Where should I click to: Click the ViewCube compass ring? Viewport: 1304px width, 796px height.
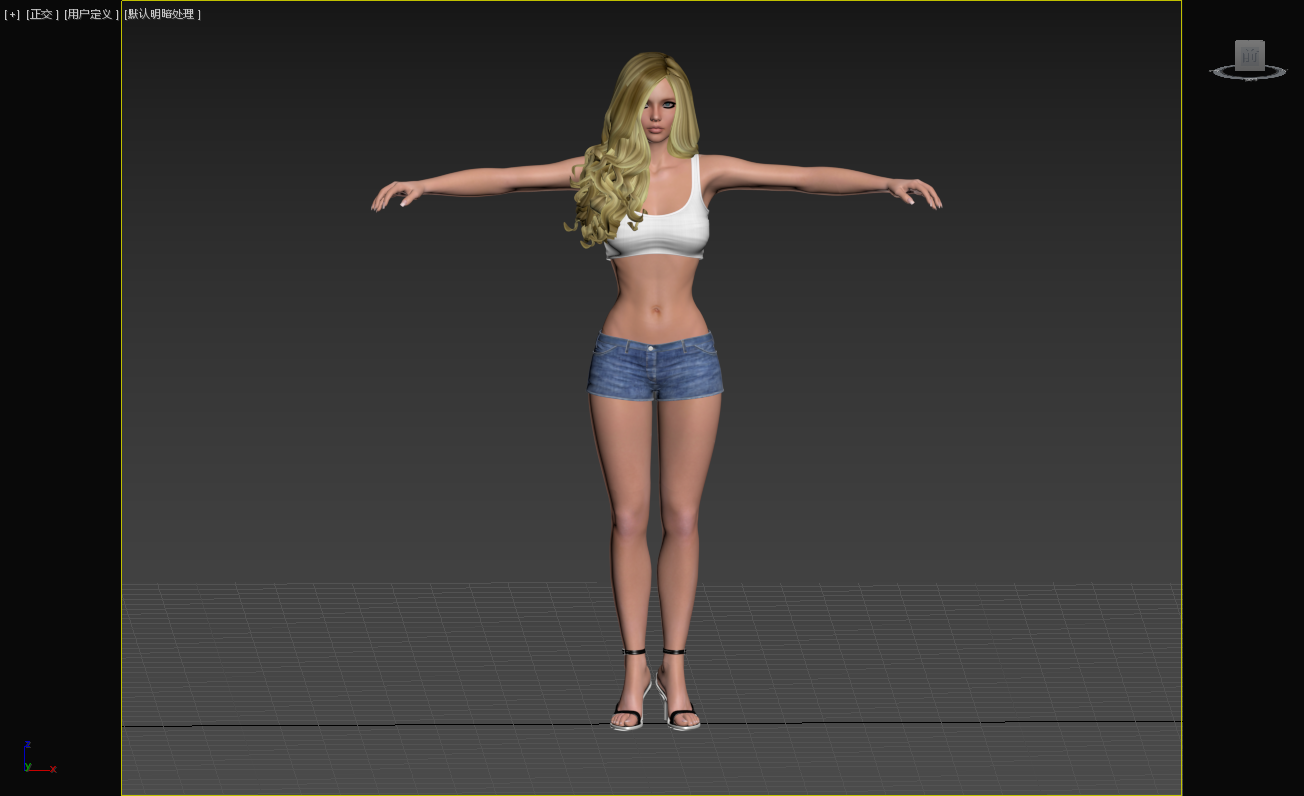coord(1220,72)
